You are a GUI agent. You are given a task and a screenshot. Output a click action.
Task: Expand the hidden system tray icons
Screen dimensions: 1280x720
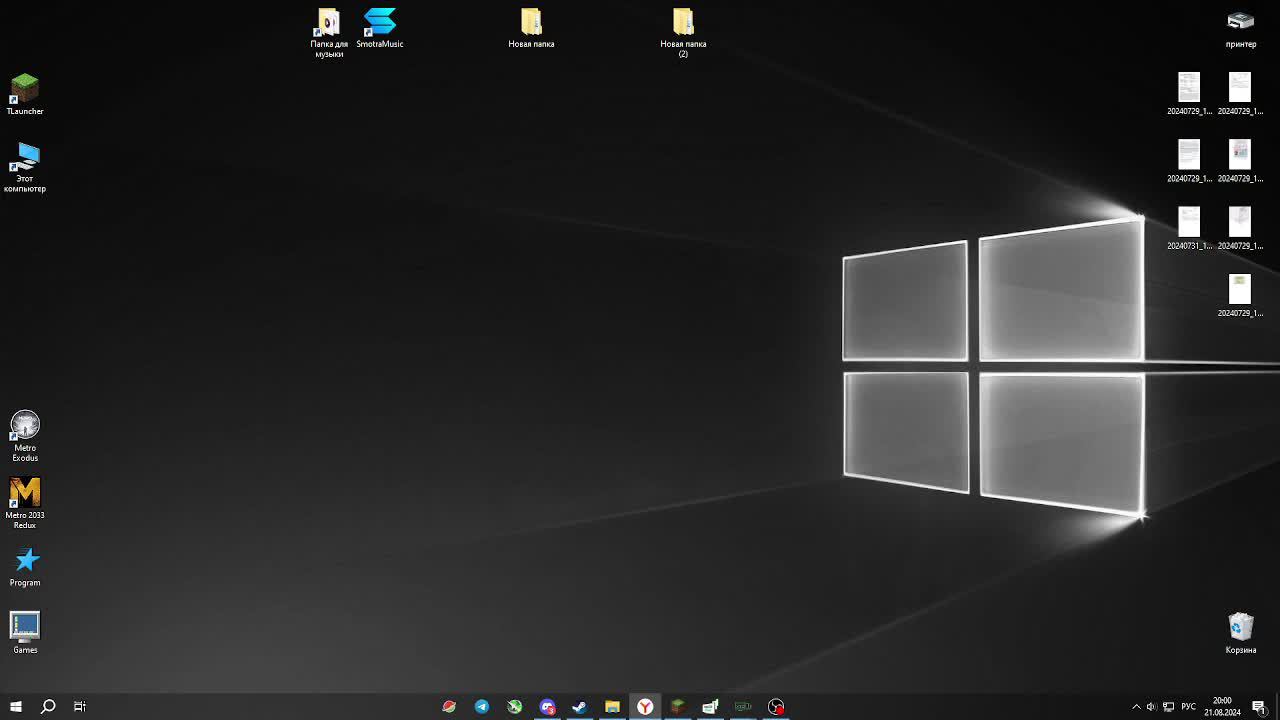point(1136,707)
